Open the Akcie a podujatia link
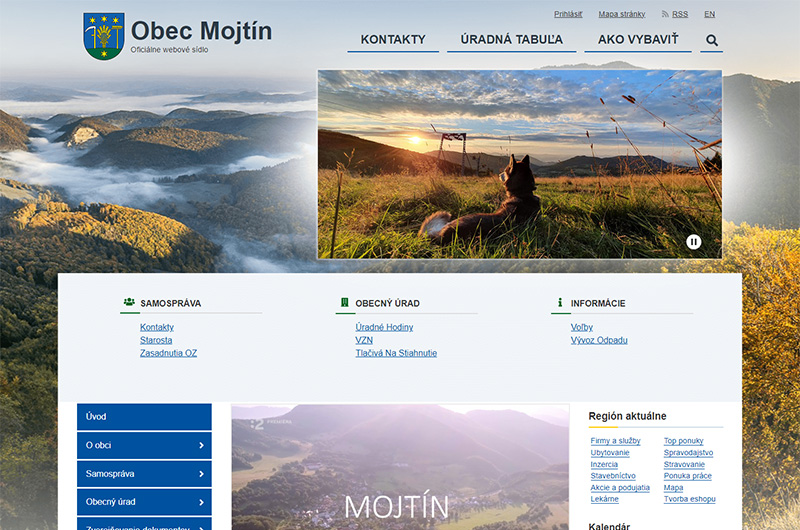The width and height of the screenshot is (800, 530). (x=620, y=488)
